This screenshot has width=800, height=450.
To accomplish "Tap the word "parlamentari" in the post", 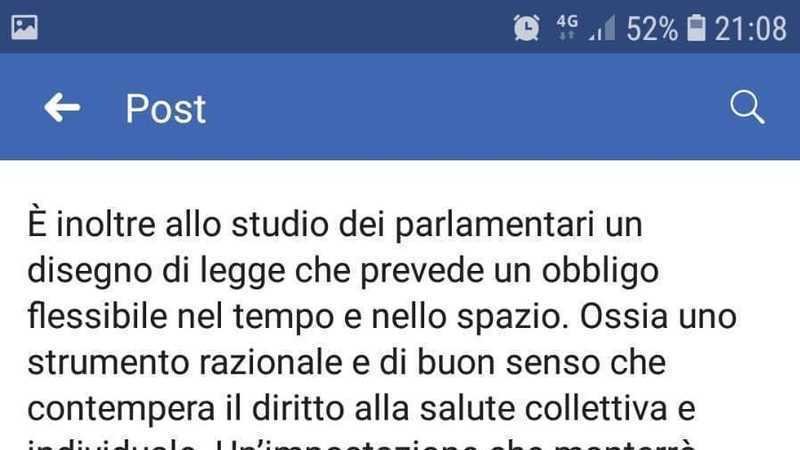I will tap(494, 226).
